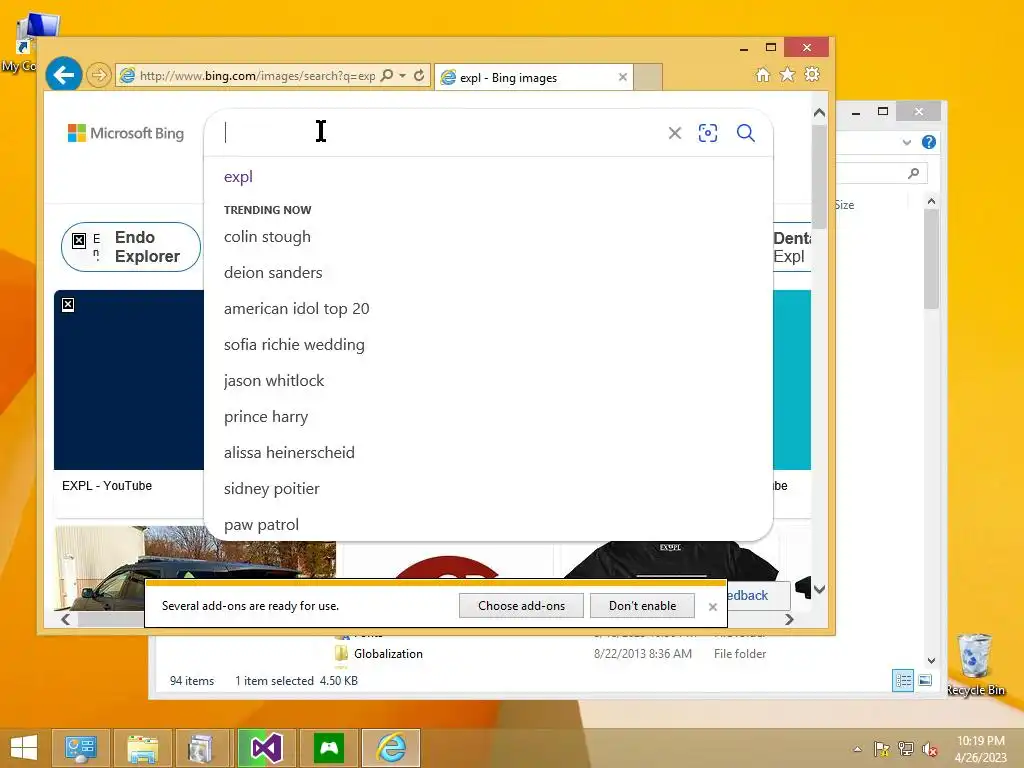The width and height of the screenshot is (1024, 768).
Task: Click the Feedback link on Bing page
Action: (747, 596)
